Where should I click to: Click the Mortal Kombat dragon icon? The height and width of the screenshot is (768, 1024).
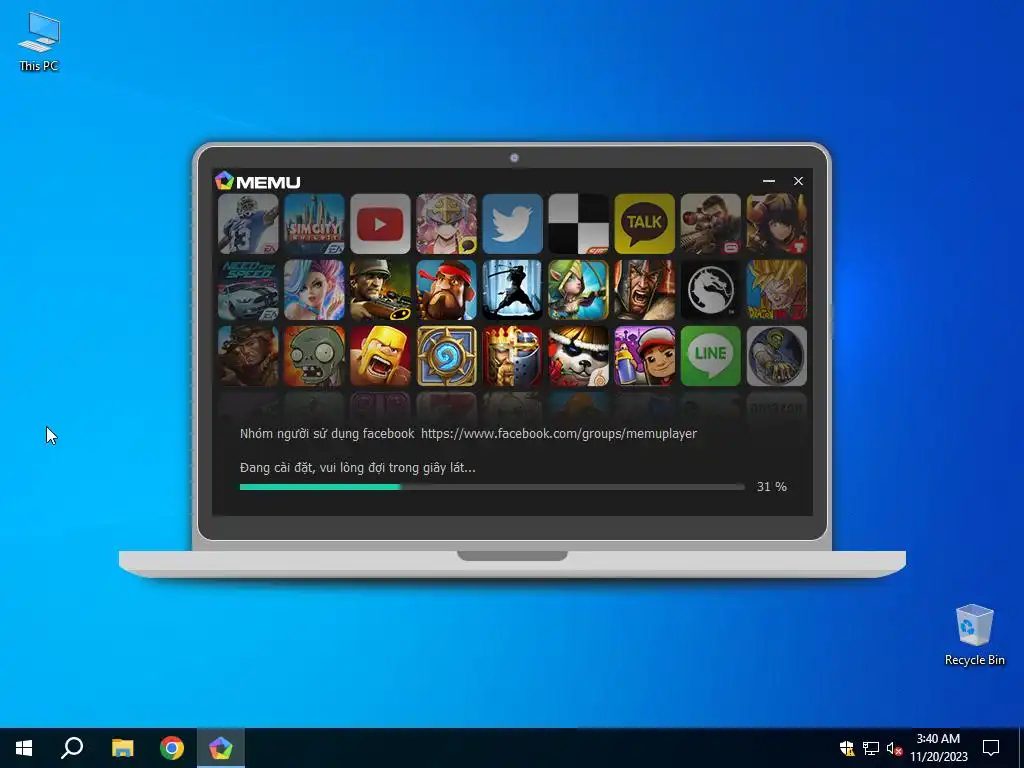pyautogui.click(x=711, y=290)
